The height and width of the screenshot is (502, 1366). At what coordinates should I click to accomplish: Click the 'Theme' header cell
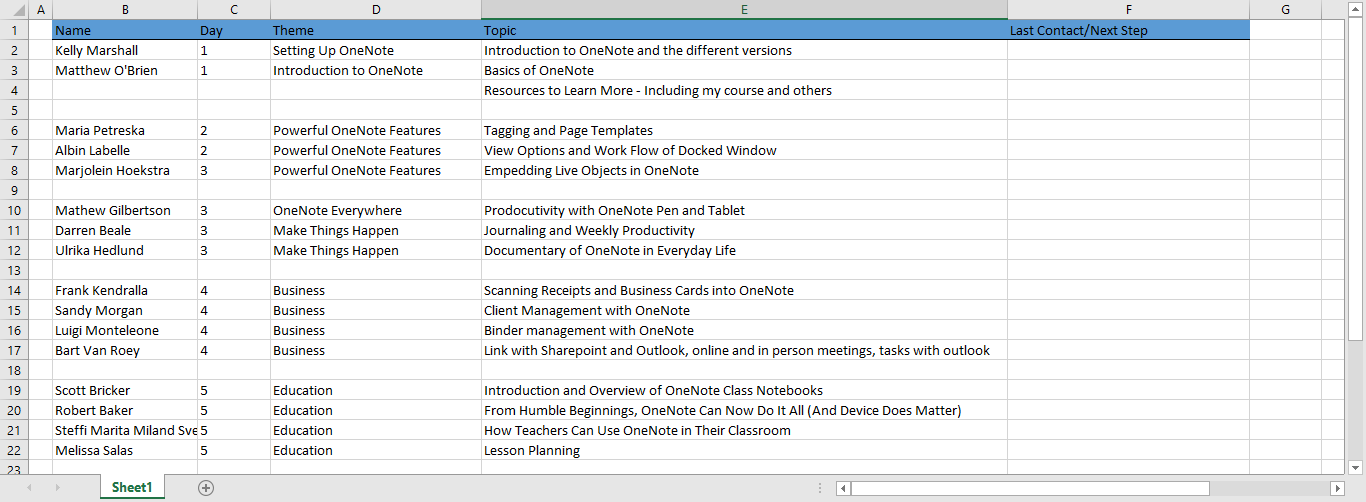click(376, 30)
